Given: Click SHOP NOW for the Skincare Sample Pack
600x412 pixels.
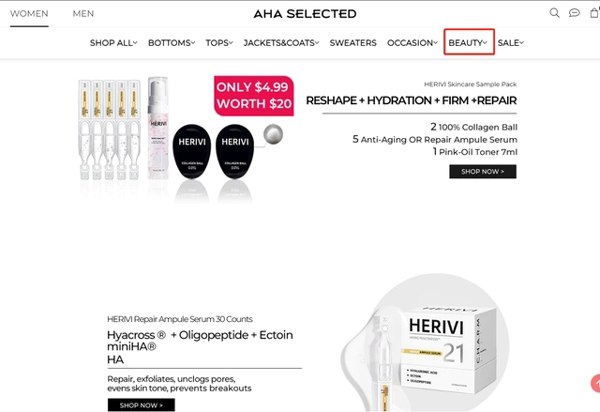Looking at the screenshot, I should [483, 171].
